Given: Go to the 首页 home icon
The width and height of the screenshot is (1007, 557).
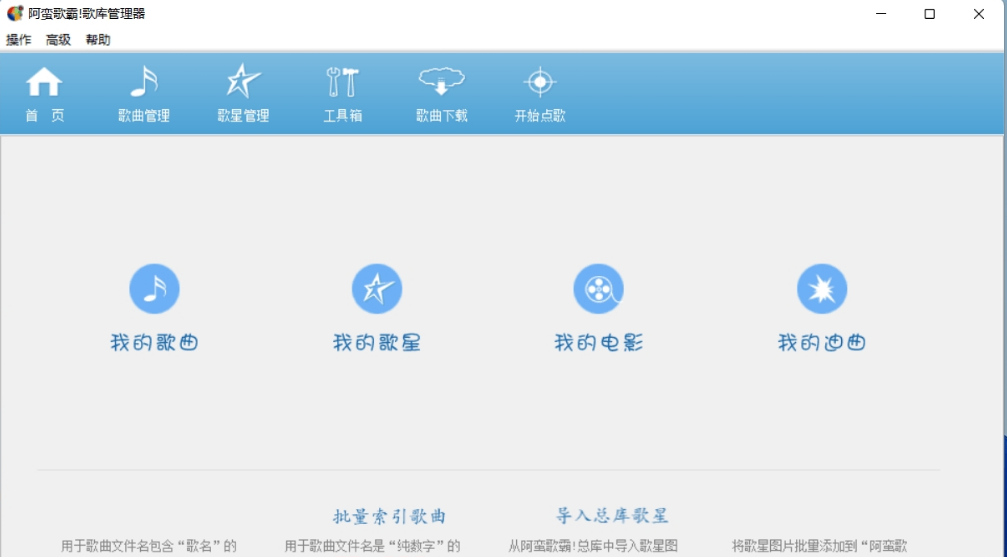Looking at the screenshot, I should [44, 82].
